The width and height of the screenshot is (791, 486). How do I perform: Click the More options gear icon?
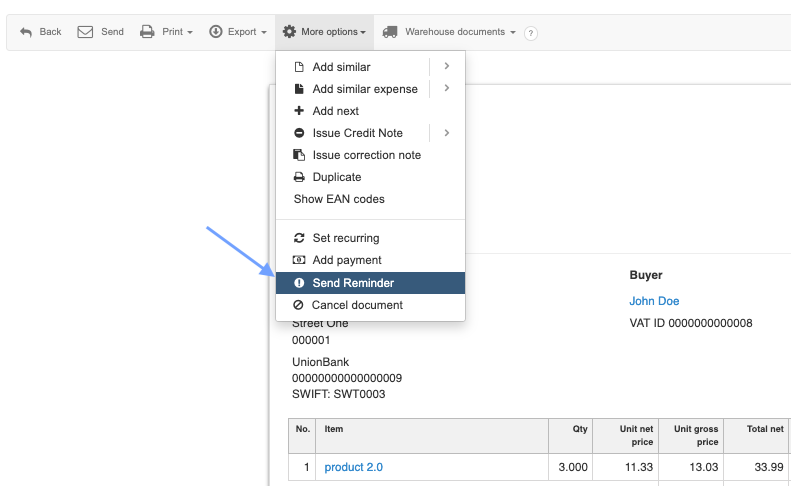coord(289,32)
